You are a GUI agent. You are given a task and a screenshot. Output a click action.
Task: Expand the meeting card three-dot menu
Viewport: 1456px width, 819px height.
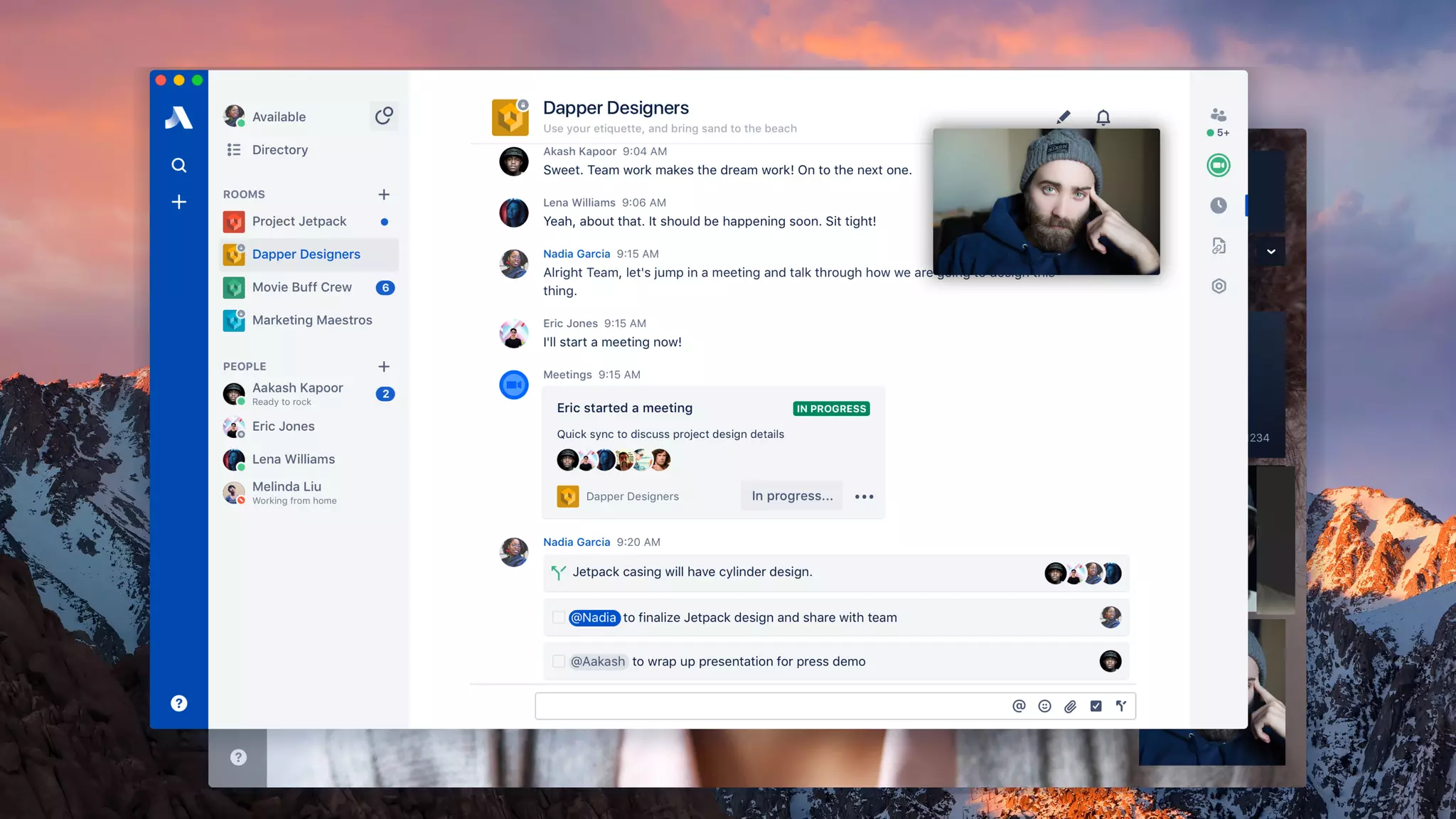click(x=864, y=496)
